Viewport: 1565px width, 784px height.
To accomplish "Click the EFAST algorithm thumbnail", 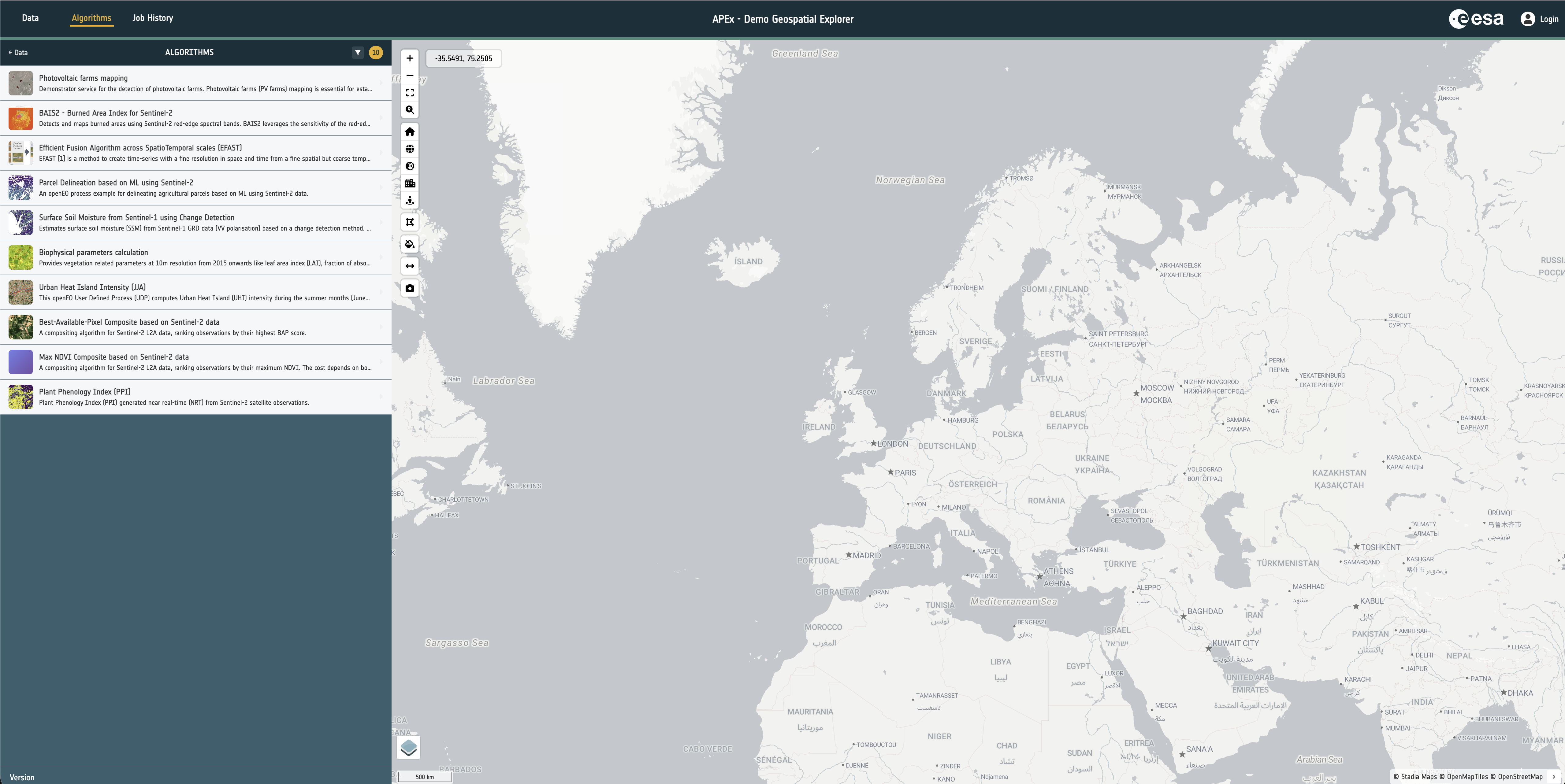I will [x=21, y=153].
